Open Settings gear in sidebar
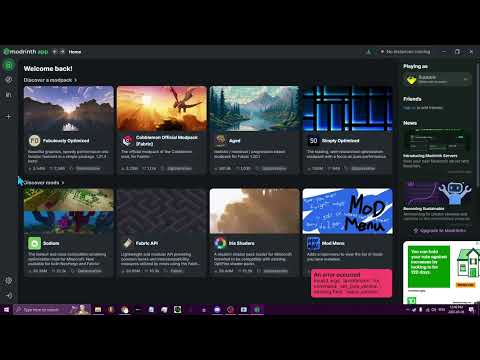This screenshot has width=480, height=360. 9,281
